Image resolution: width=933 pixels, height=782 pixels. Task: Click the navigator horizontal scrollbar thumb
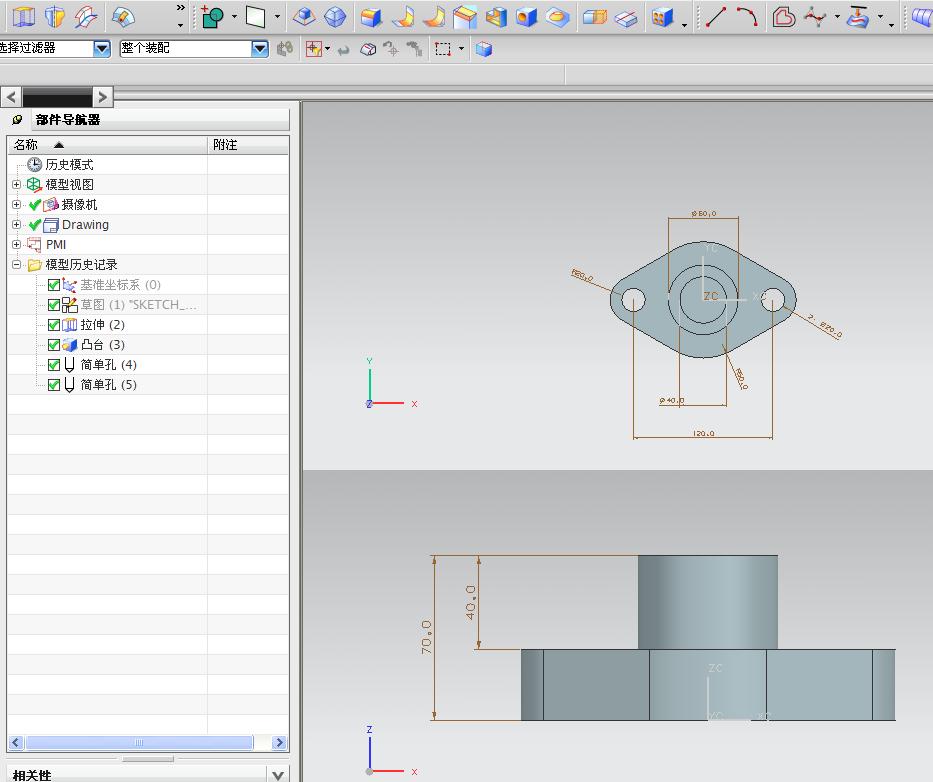coord(138,743)
